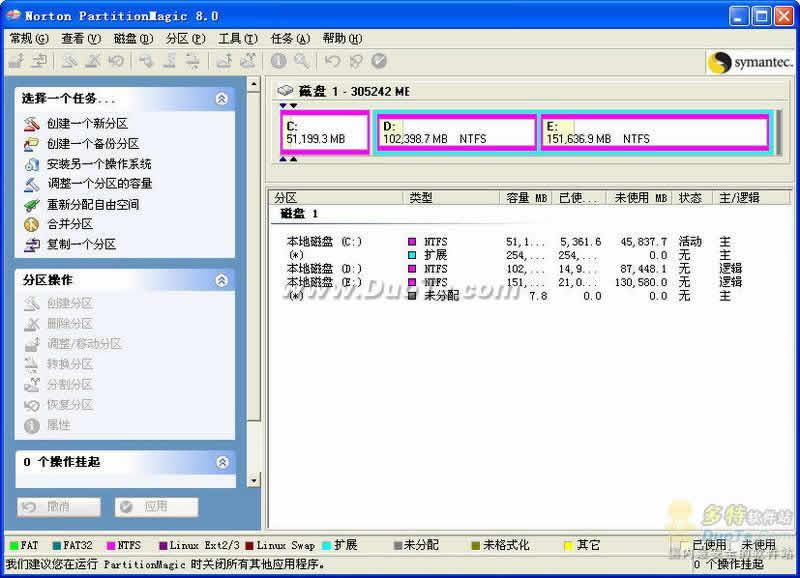Click the copy partition toolbar icon
The image size is (800, 578).
[x=40, y=61]
